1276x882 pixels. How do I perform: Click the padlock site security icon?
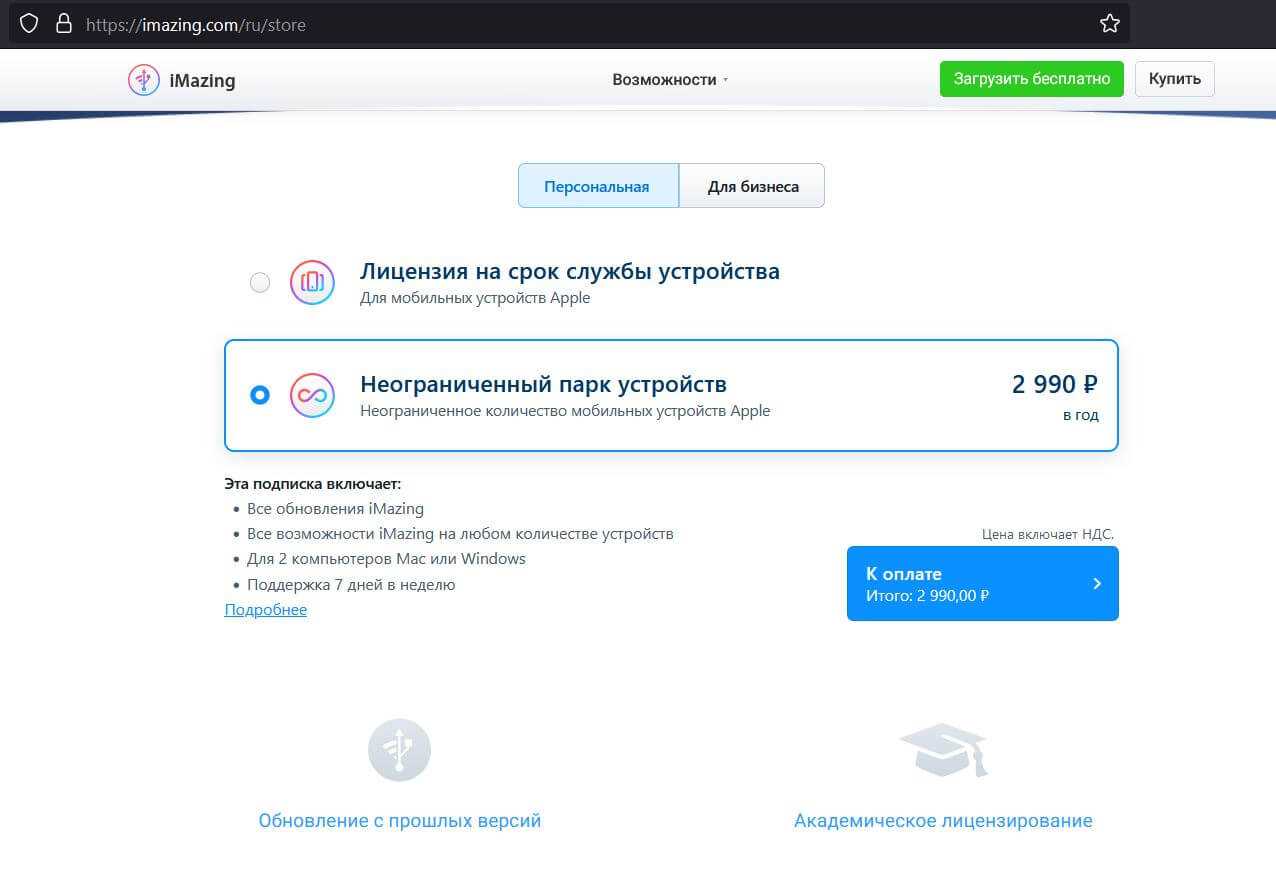coord(64,24)
